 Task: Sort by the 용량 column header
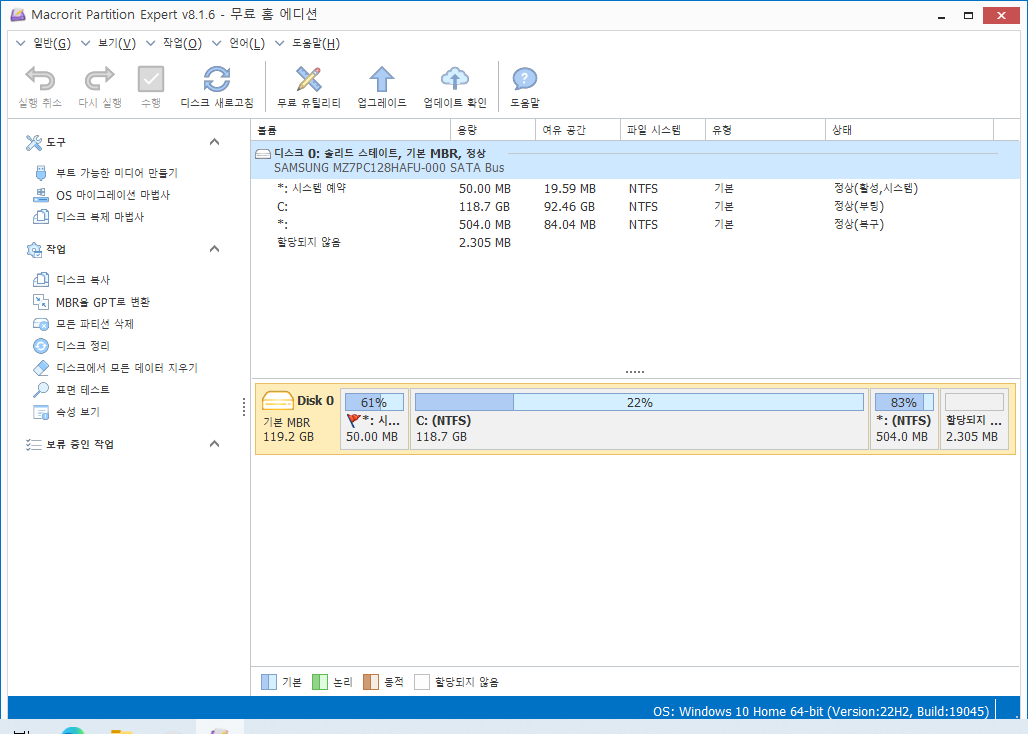(x=493, y=130)
